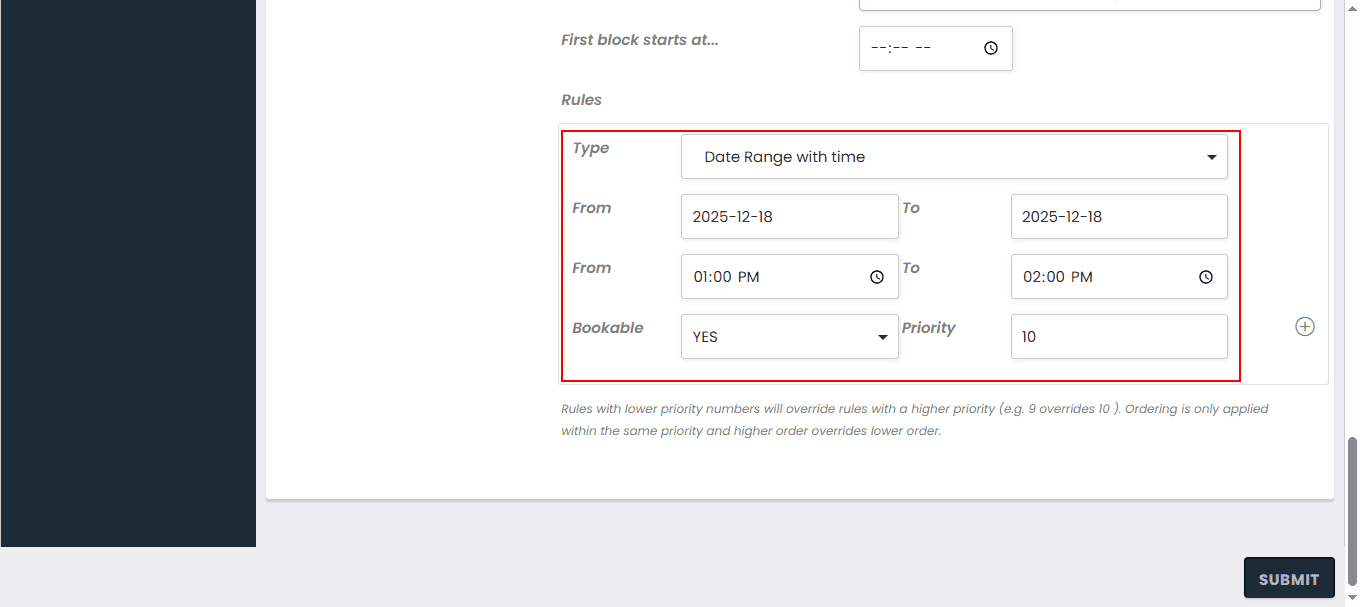Click the Priority input field
Image resolution: width=1360 pixels, height=607 pixels.
coord(1118,337)
